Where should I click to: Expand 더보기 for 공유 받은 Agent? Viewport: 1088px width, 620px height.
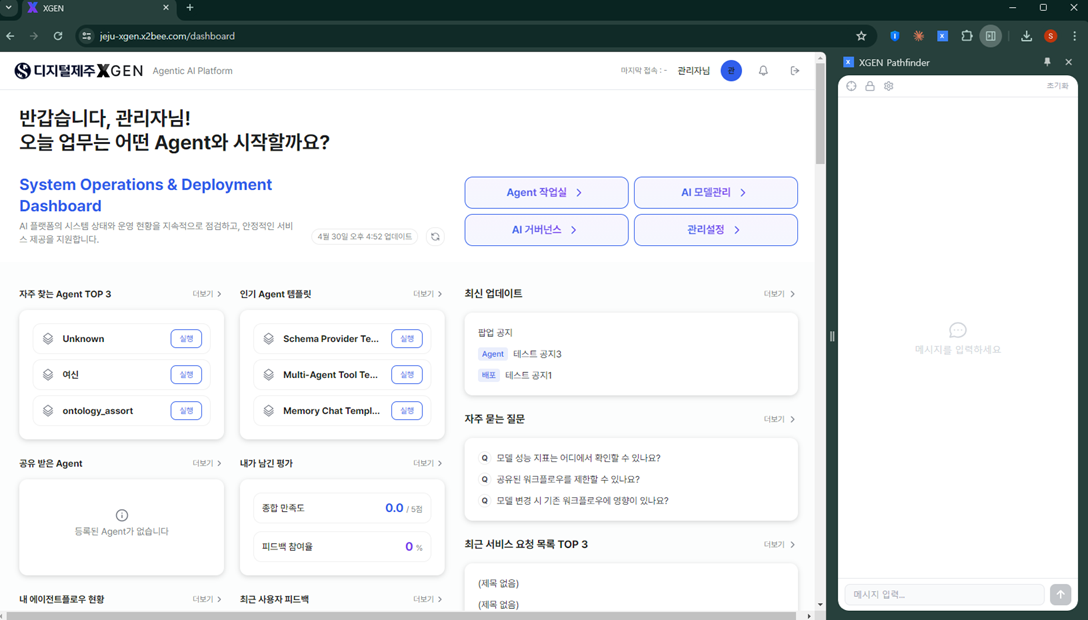pos(207,463)
